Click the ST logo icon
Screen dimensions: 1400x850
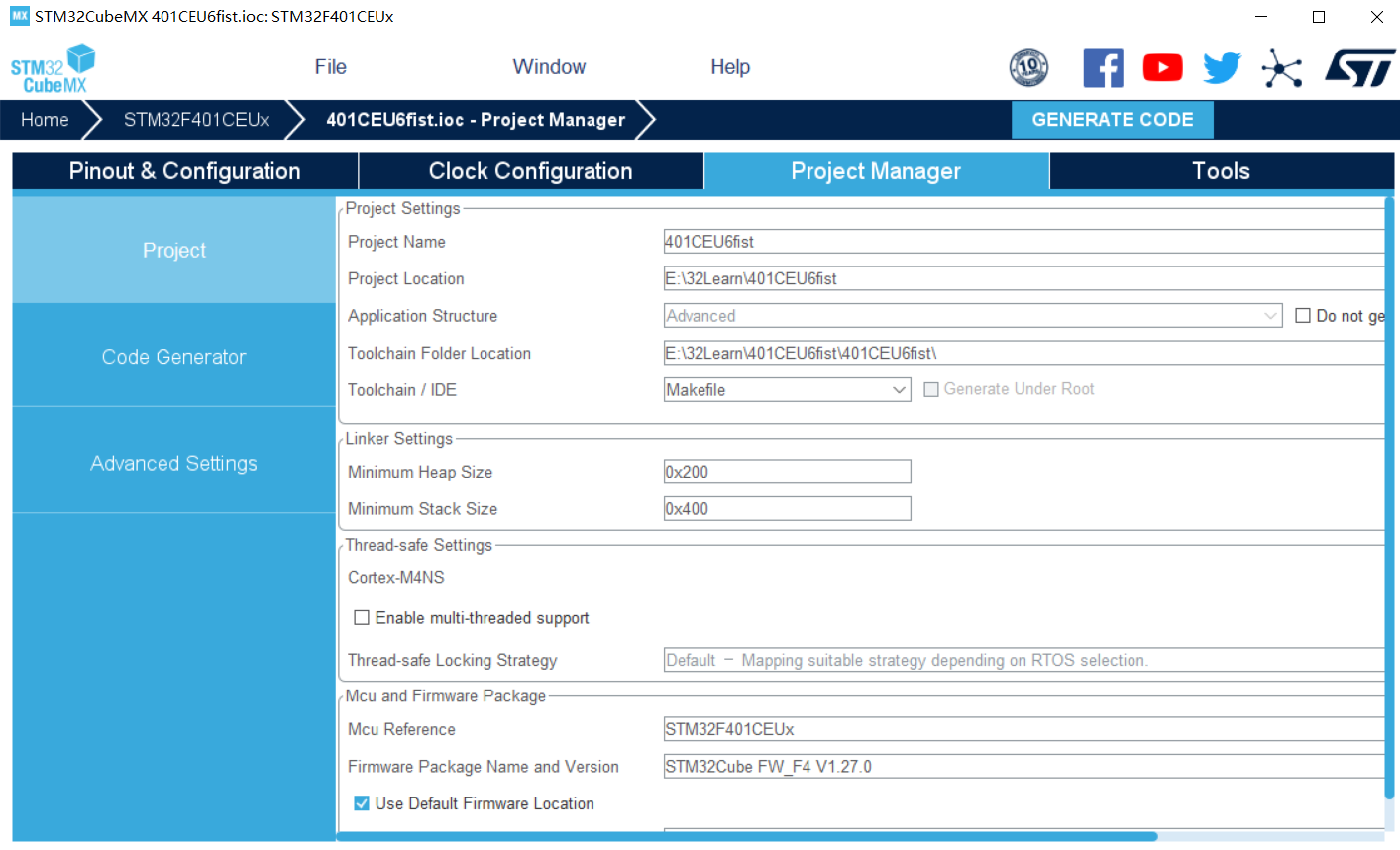click(1359, 67)
